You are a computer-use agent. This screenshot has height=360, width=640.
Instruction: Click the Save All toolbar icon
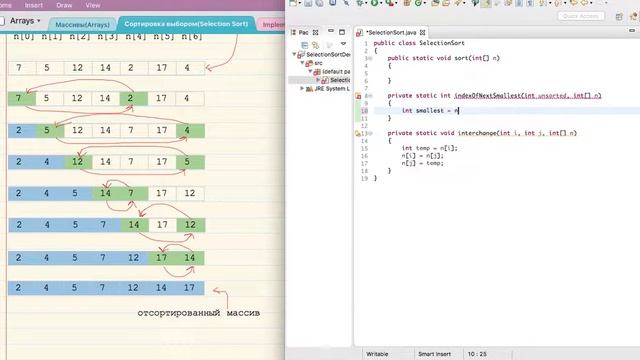(x=320, y=3)
